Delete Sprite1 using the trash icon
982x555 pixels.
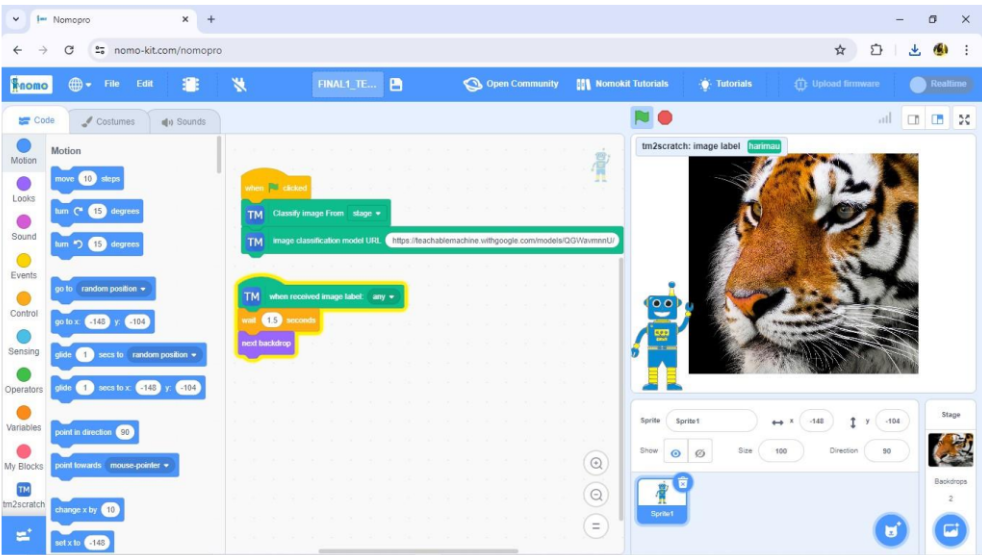pyautogui.click(x=683, y=482)
